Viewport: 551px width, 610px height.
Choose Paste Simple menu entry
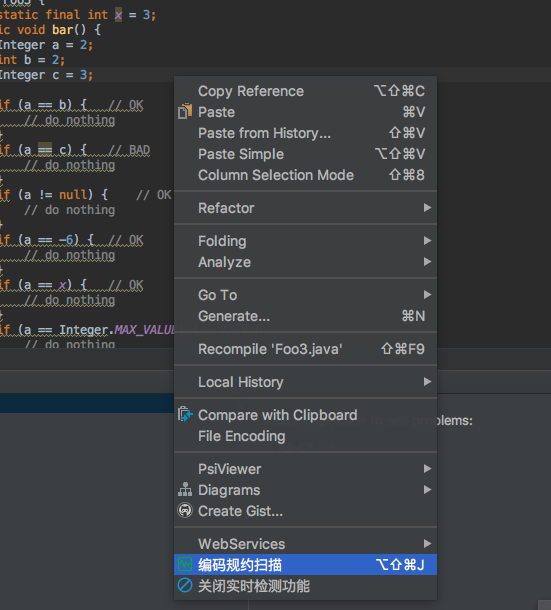(x=305, y=154)
